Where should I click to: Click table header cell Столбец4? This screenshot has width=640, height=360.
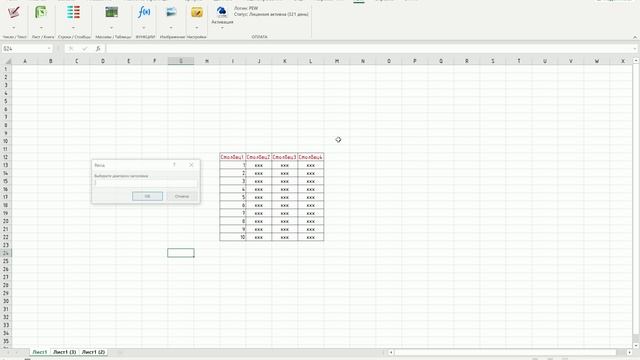pyautogui.click(x=311, y=157)
